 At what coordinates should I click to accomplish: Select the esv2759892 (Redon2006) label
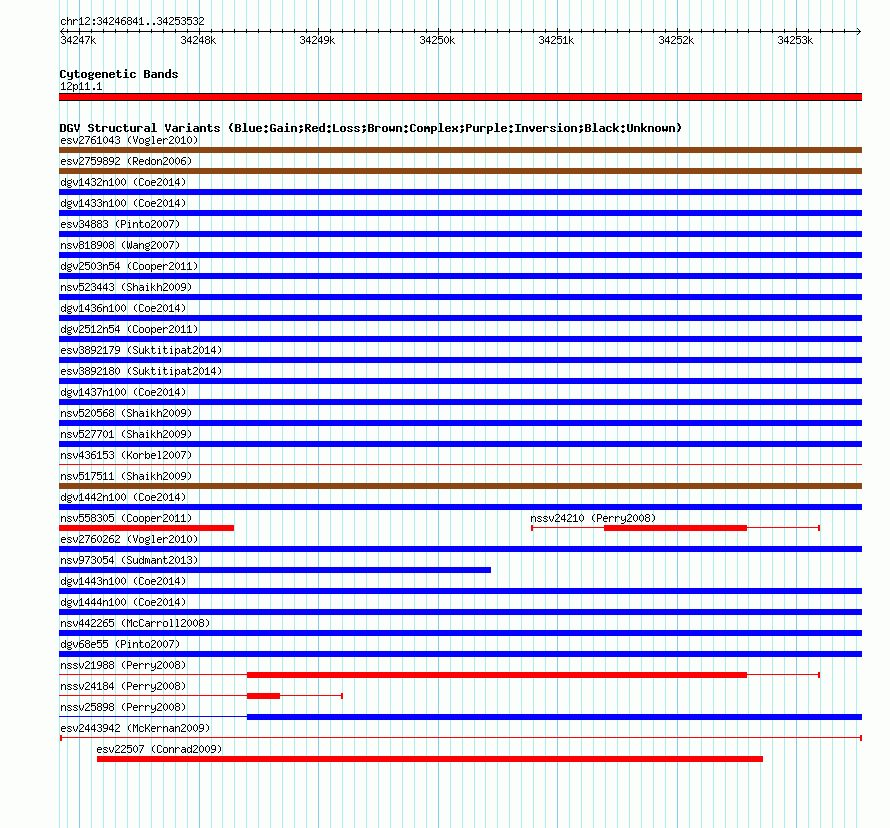click(x=126, y=161)
